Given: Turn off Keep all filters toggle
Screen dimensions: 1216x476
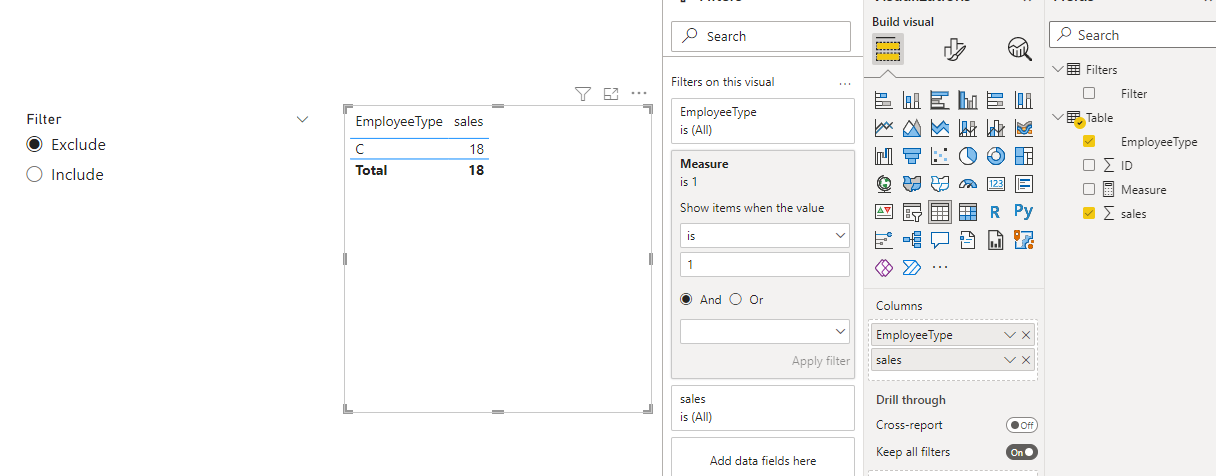Looking at the screenshot, I should 1022,452.
